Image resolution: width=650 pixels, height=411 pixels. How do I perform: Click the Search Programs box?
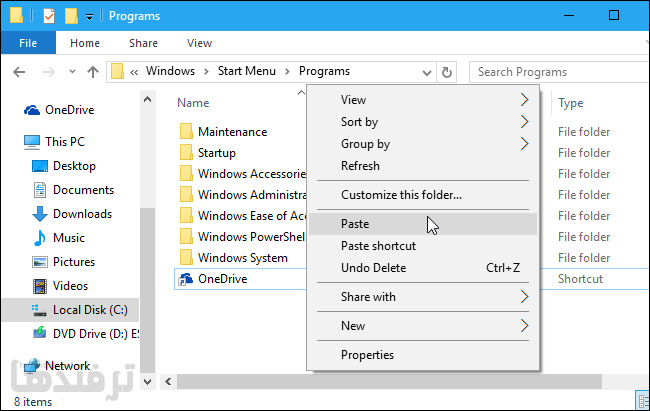coord(560,72)
